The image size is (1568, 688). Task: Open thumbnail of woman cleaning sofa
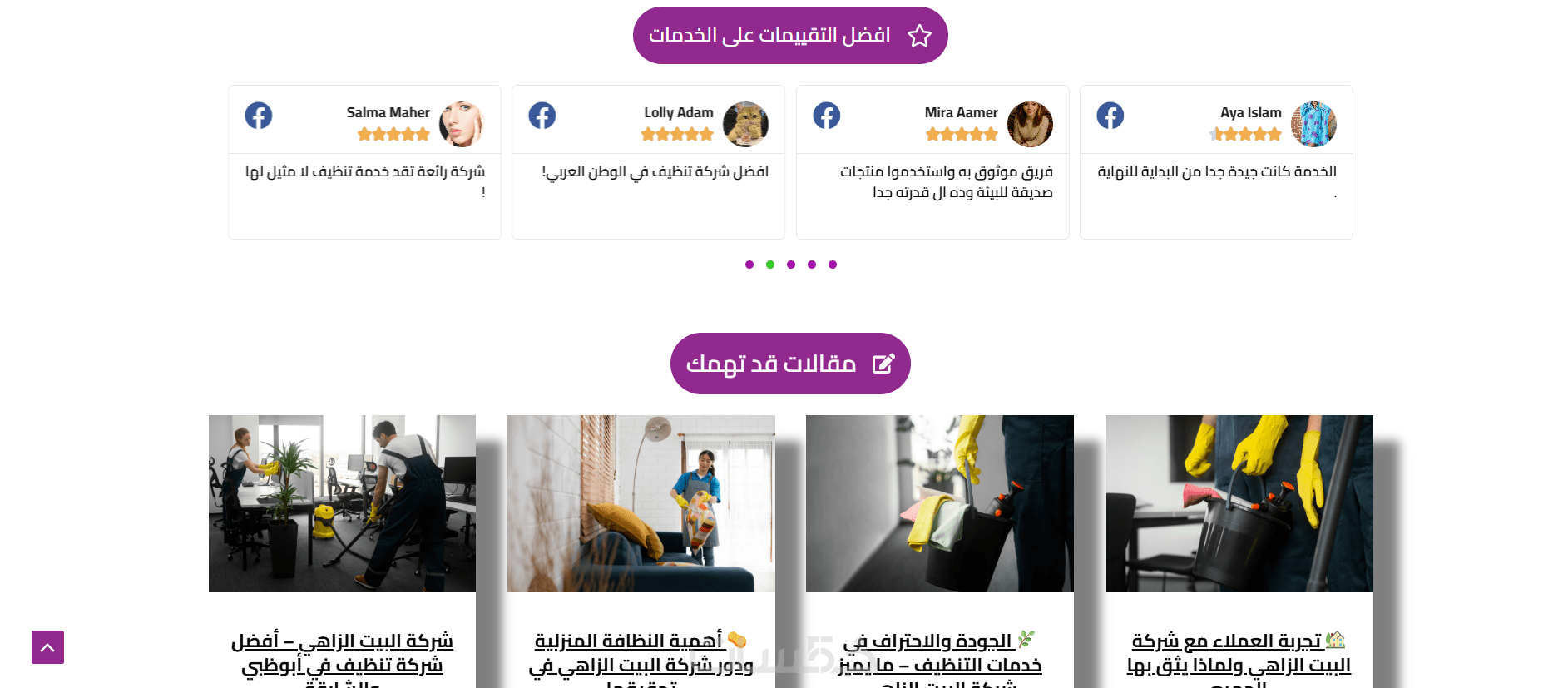click(641, 503)
